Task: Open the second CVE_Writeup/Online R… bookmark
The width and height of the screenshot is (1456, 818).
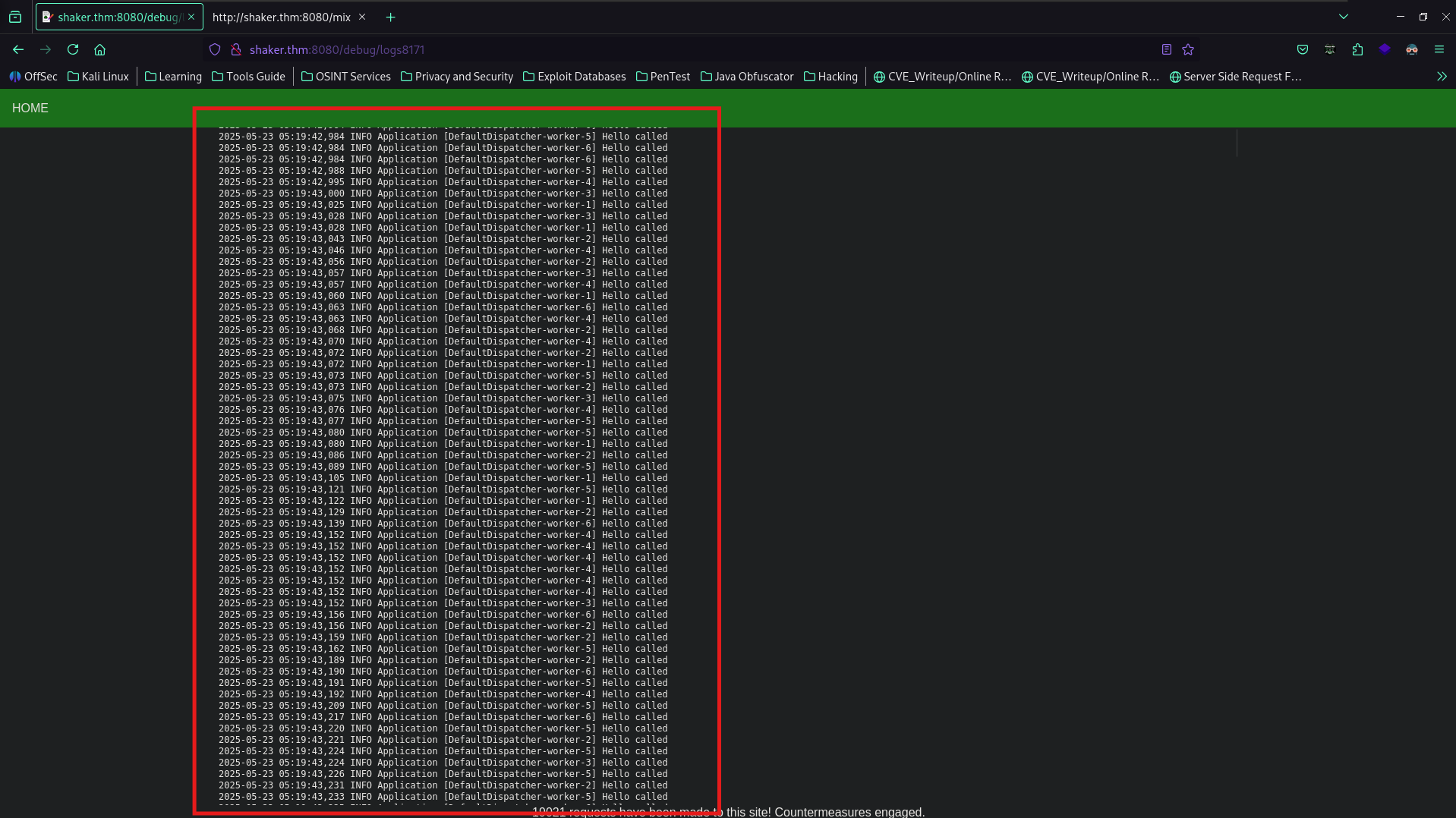Action: [x=1090, y=77]
